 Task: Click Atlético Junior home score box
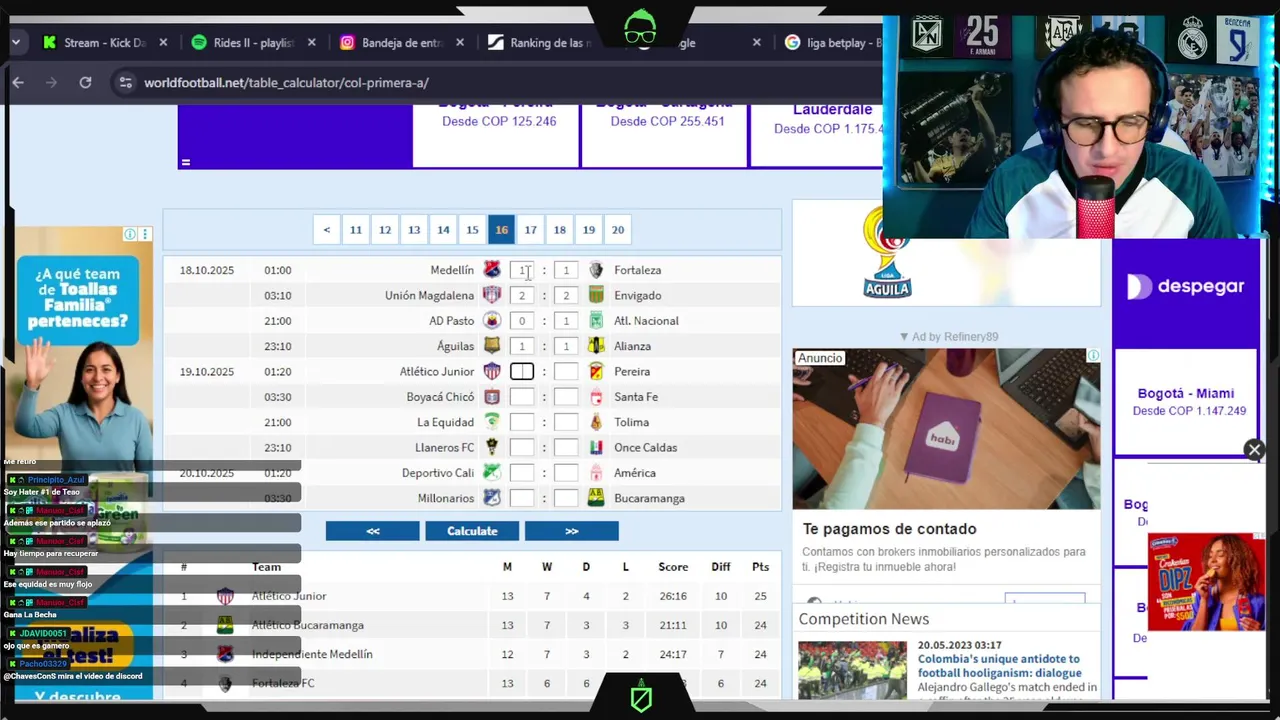(x=522, y=371)
